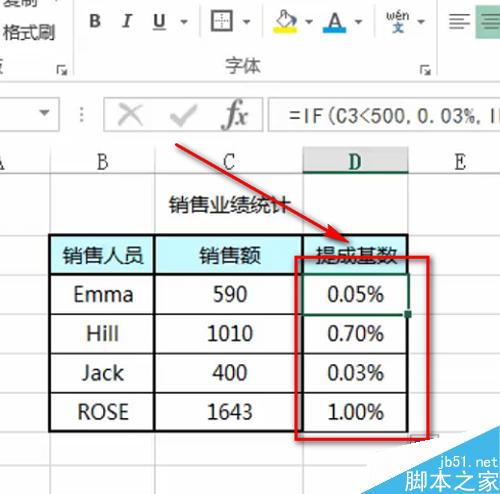Apply yellow fill color bucket

pyautogui.click(x=285, y=21)
